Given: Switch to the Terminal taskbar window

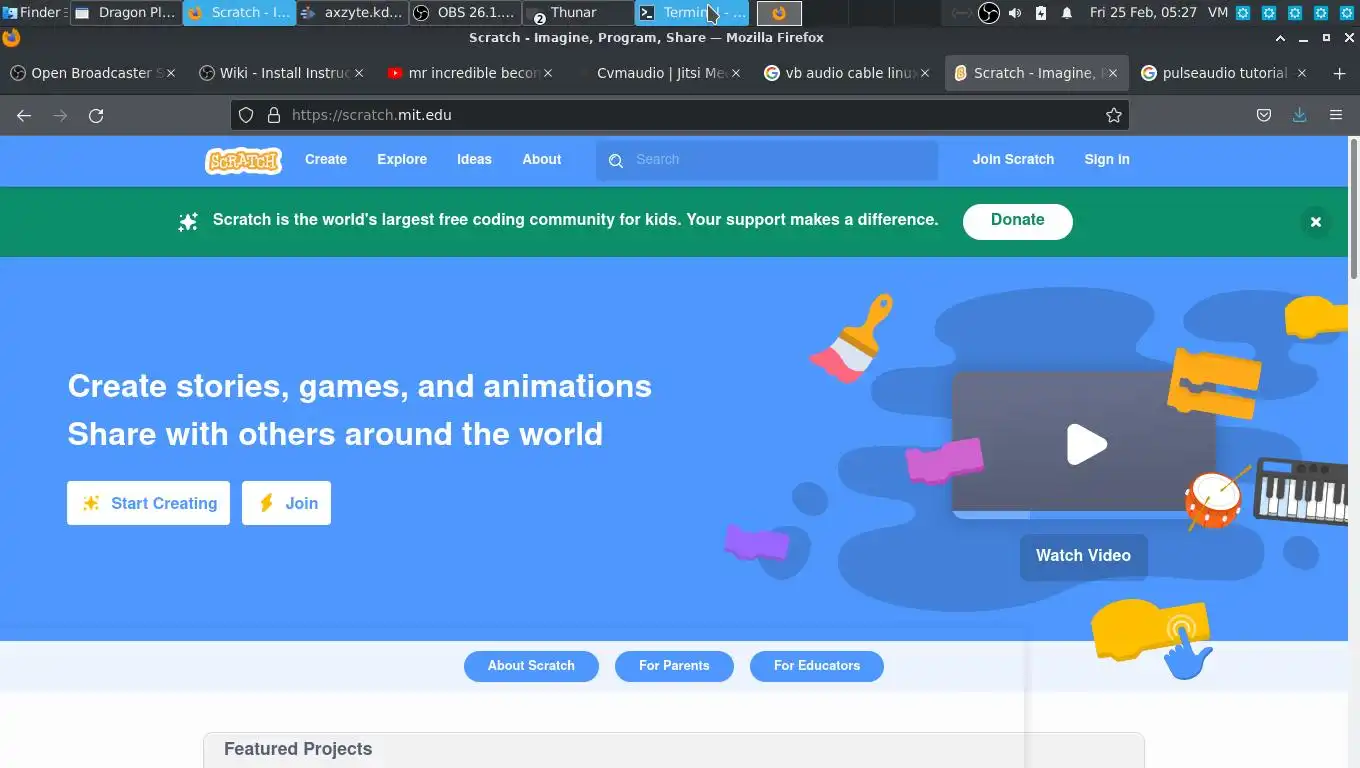Looking at the screenshot, I should tap(691, 13).
